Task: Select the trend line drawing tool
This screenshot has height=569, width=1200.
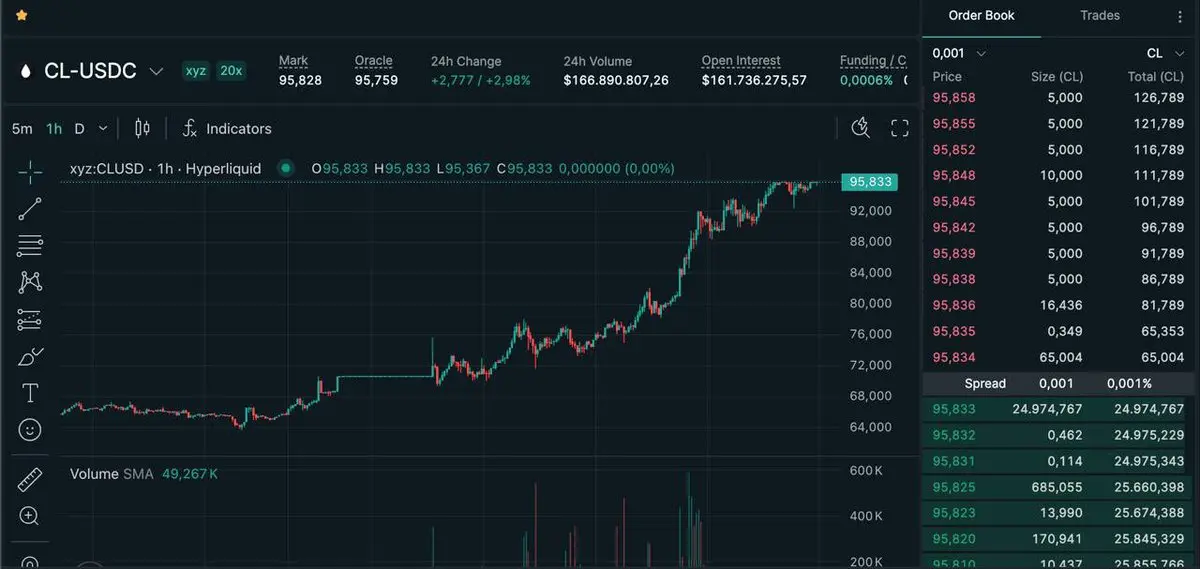Action: click(30, 208)
